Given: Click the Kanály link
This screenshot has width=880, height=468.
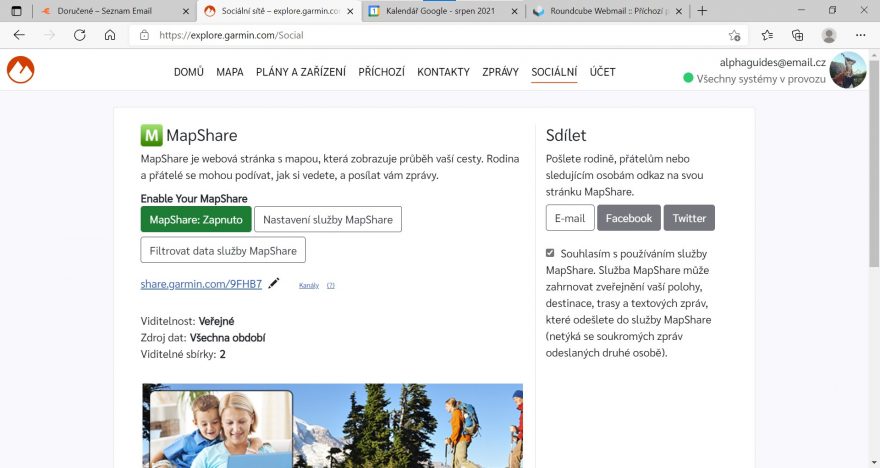Looking at the screenshot, I should coord(309,285).
